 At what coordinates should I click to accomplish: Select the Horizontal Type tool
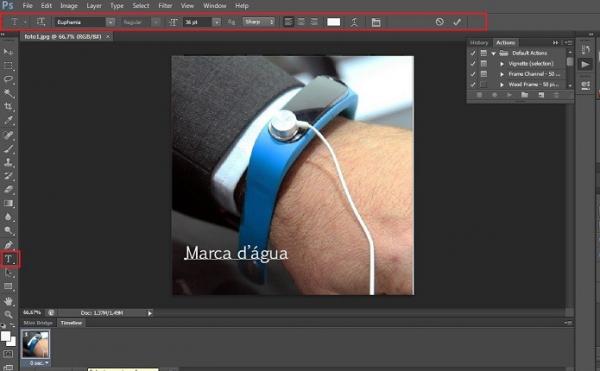(9, 259)
